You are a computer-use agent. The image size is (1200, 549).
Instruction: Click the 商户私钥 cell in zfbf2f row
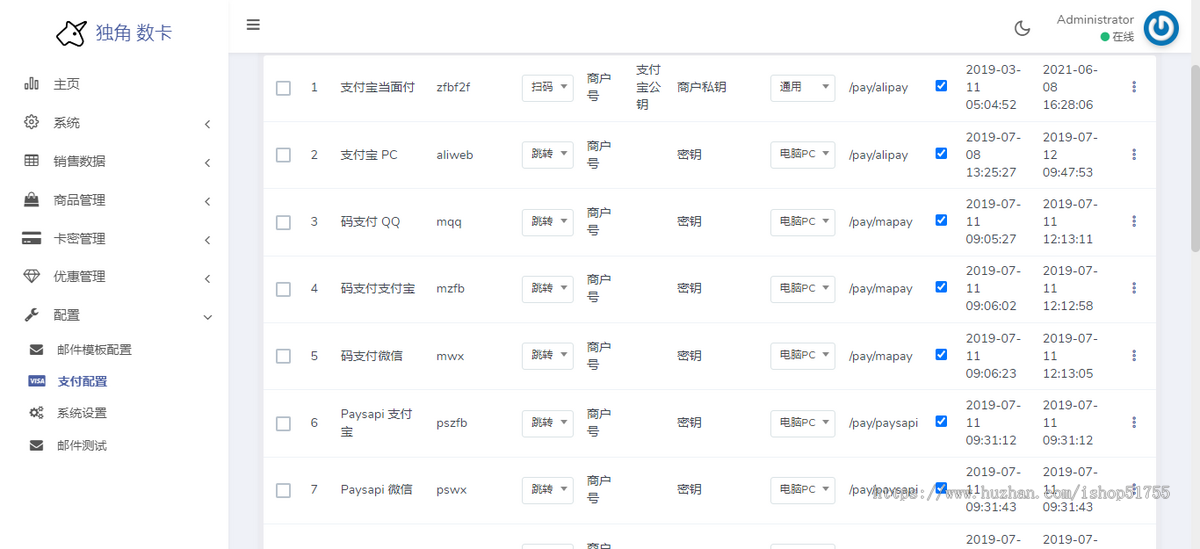(x=702, y=87)
